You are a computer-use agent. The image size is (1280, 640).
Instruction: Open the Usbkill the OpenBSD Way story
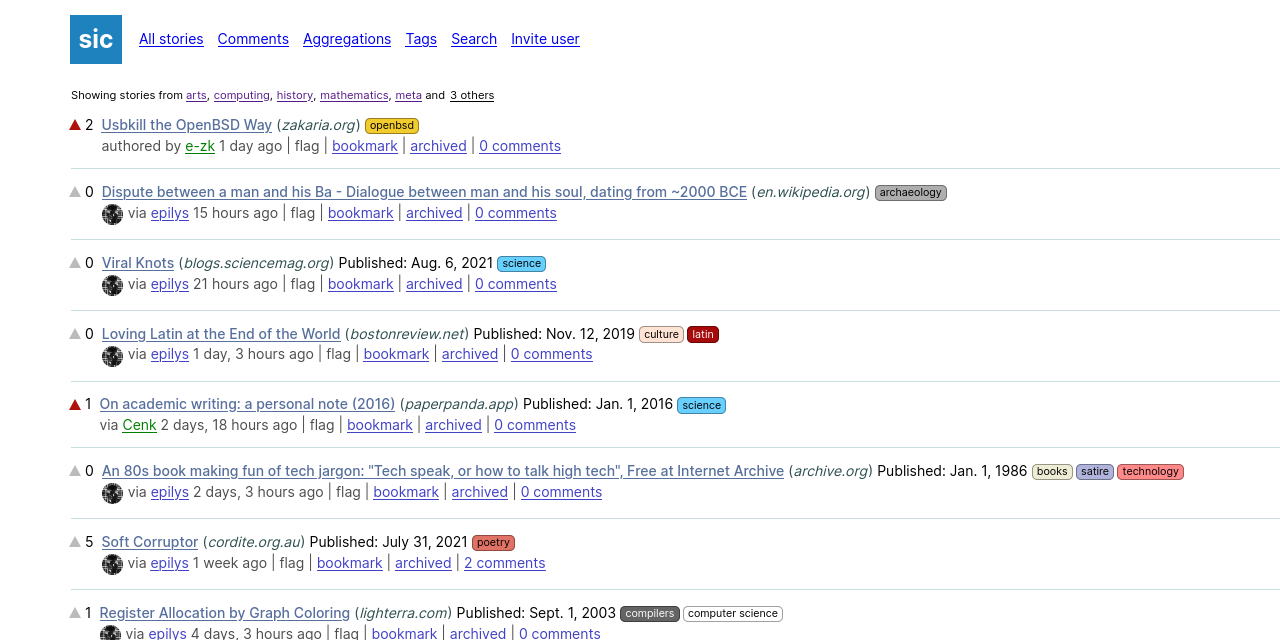pos(187,125)
